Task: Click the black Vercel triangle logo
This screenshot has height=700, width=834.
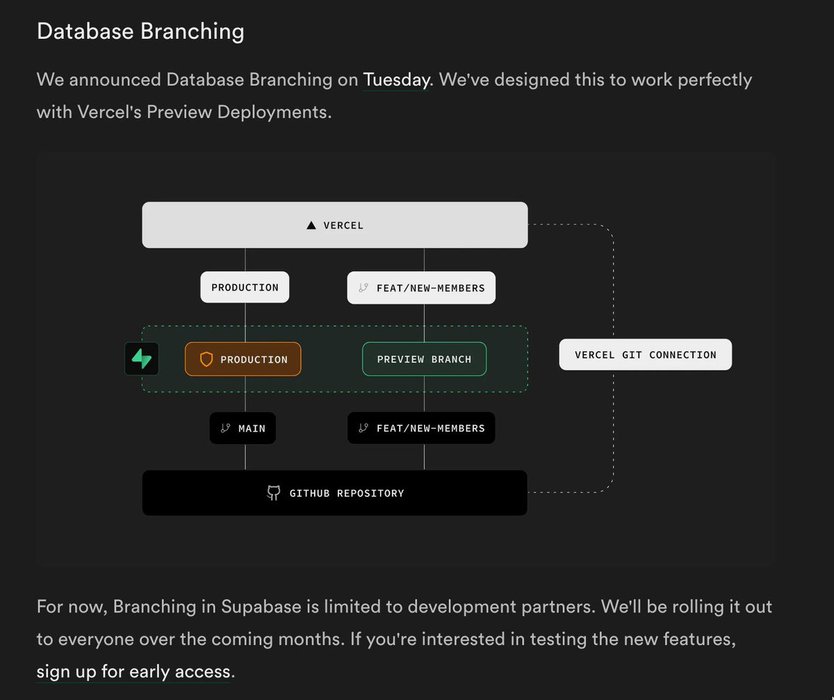Action: pos(311,225)
